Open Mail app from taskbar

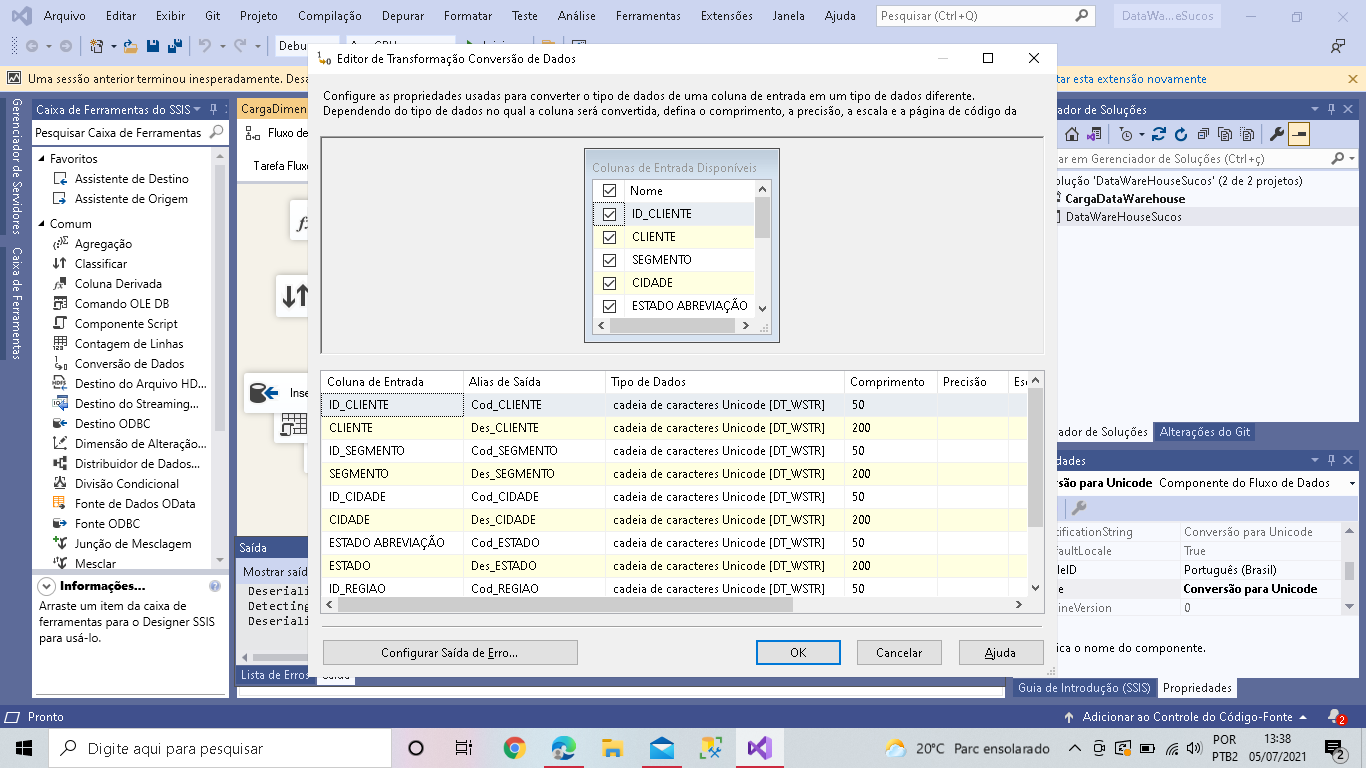click(x=661, y=748)
